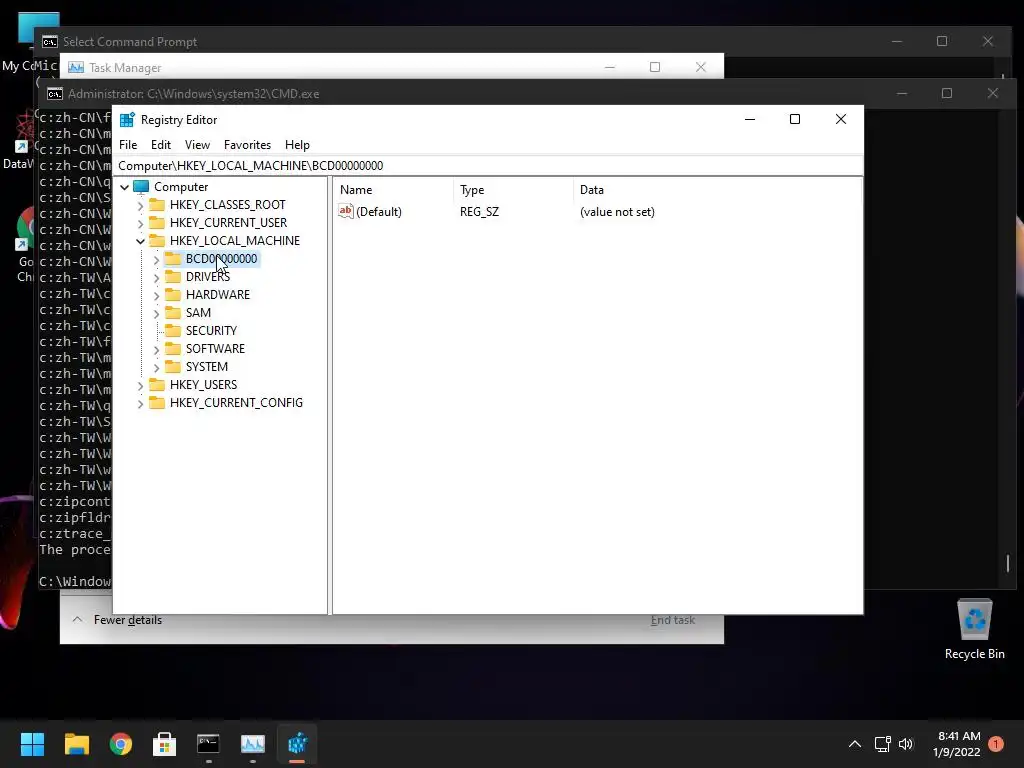Click the Select Command Prompt window icon

pos(50,42)
